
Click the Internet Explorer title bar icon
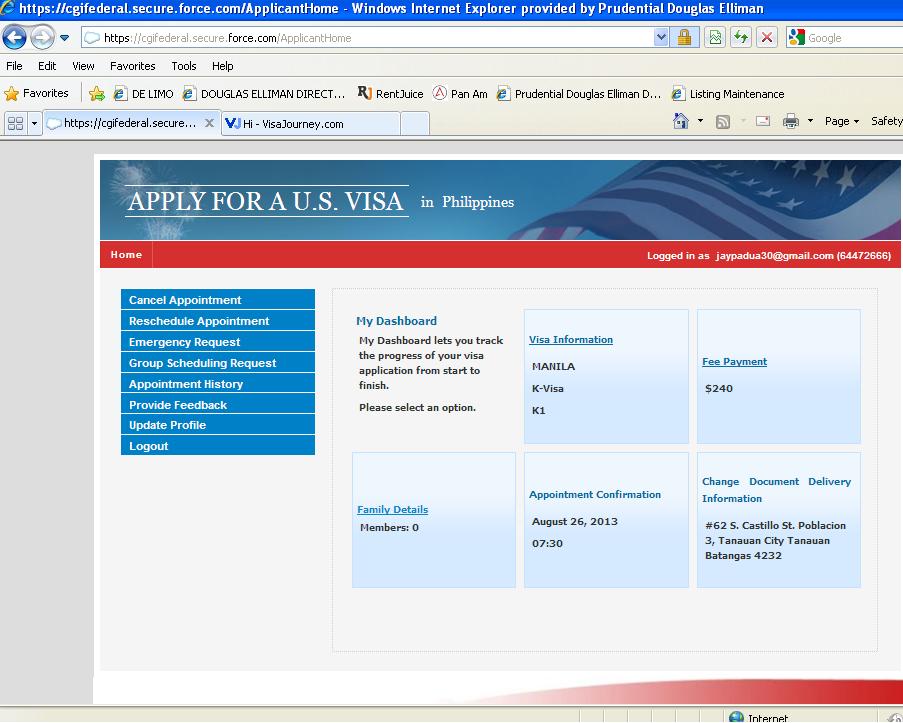[x=7, y=8]
